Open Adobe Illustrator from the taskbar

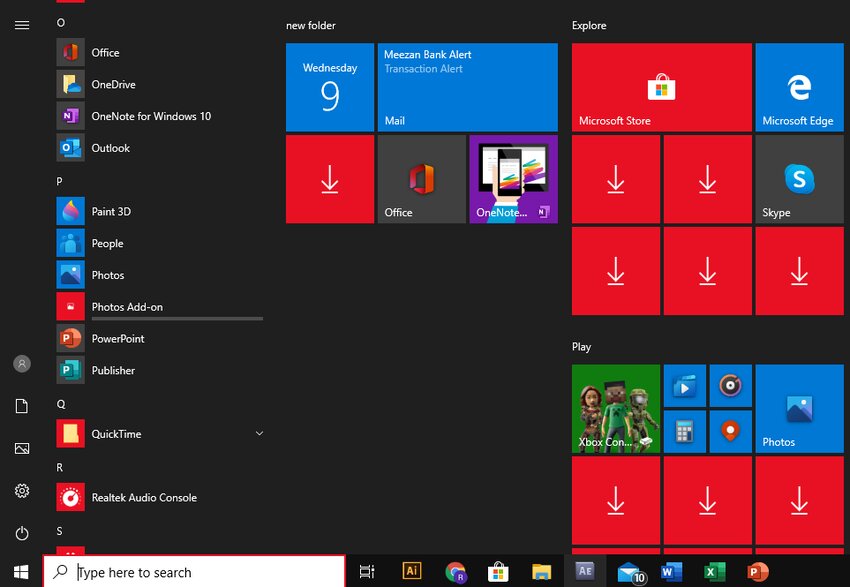[411, 571]
